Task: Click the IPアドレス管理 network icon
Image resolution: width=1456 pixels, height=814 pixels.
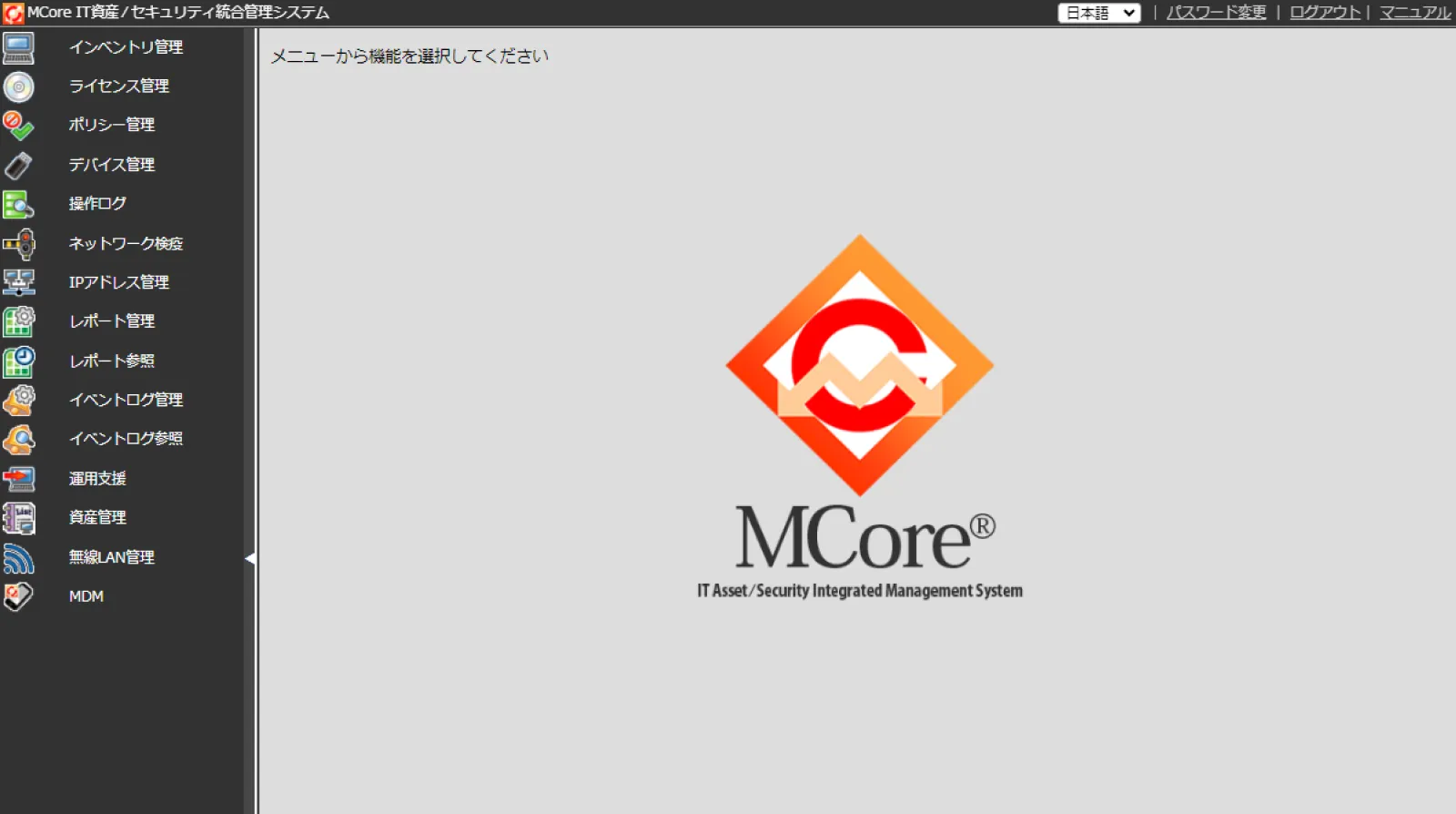Action: point(18,283)
